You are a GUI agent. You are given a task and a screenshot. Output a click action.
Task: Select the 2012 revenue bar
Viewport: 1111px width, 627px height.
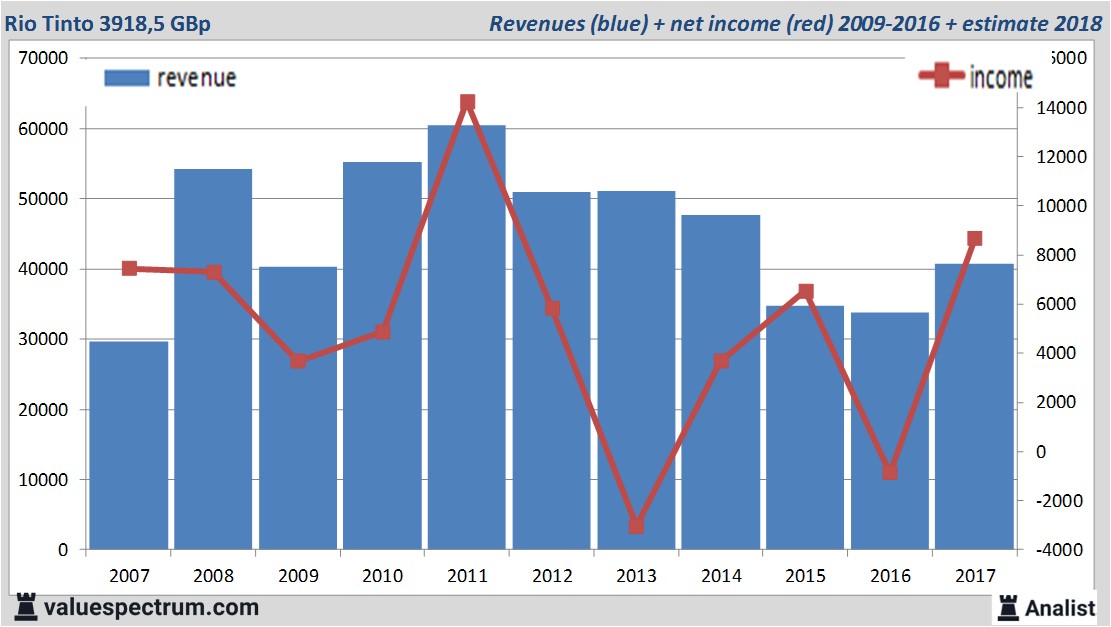coord(551,371)
